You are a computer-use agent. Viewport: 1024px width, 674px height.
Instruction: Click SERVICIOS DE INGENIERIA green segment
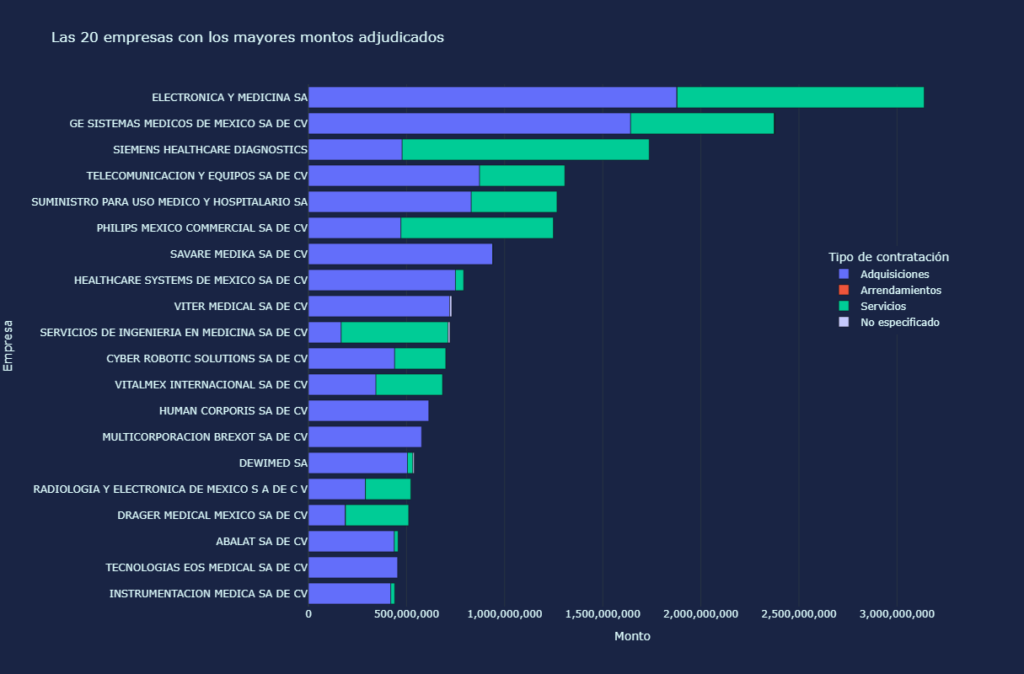pos(394,332)
